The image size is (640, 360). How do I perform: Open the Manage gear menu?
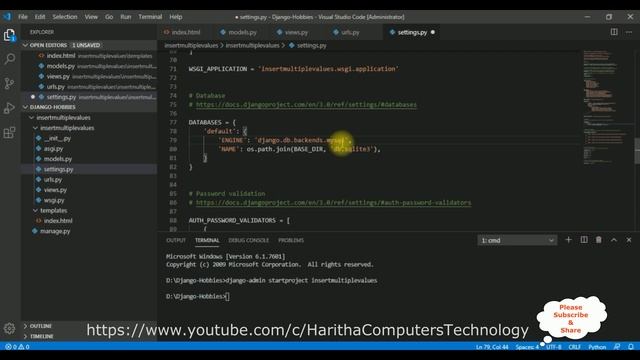point(9,328)
